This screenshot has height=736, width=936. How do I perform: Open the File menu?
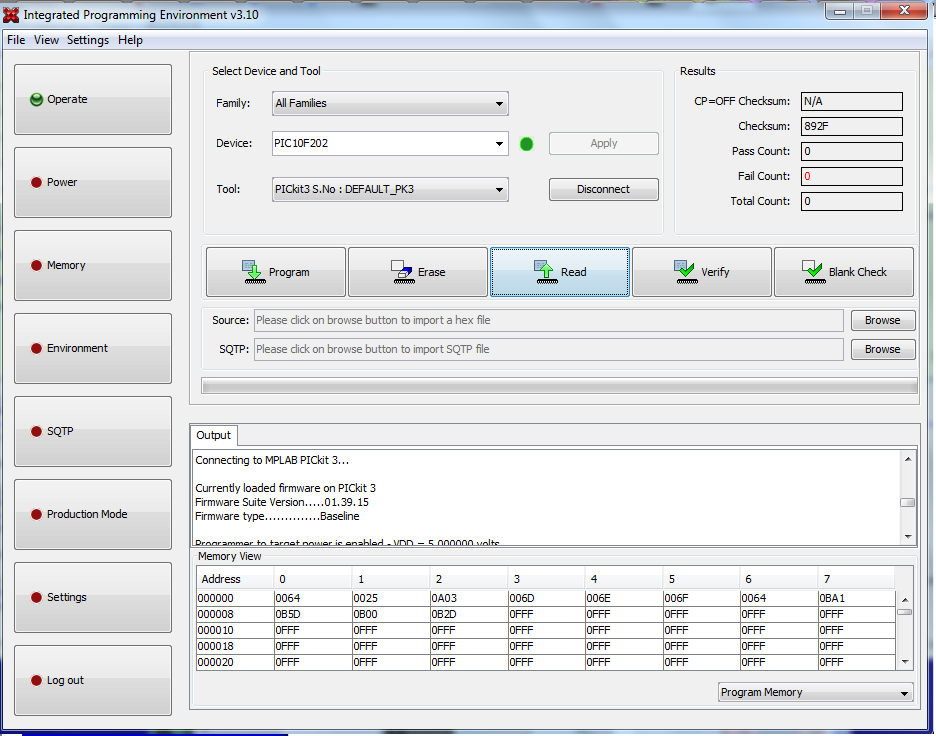16,40
